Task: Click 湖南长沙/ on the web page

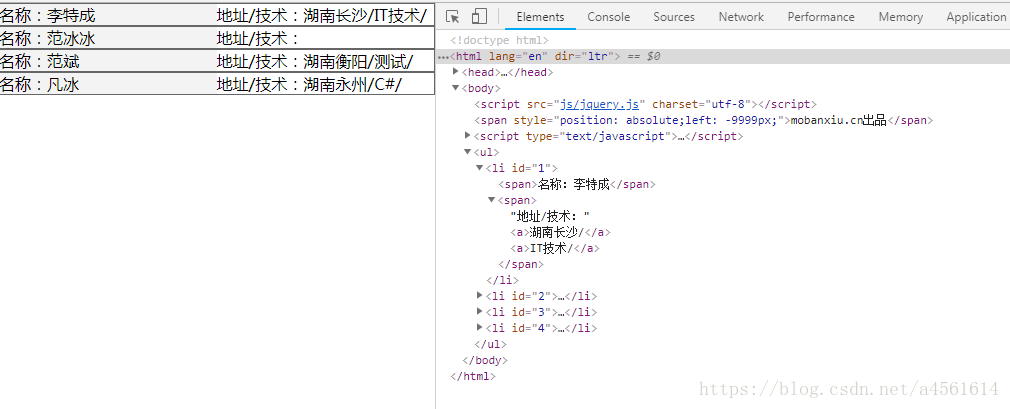Action: click(338, 15)
